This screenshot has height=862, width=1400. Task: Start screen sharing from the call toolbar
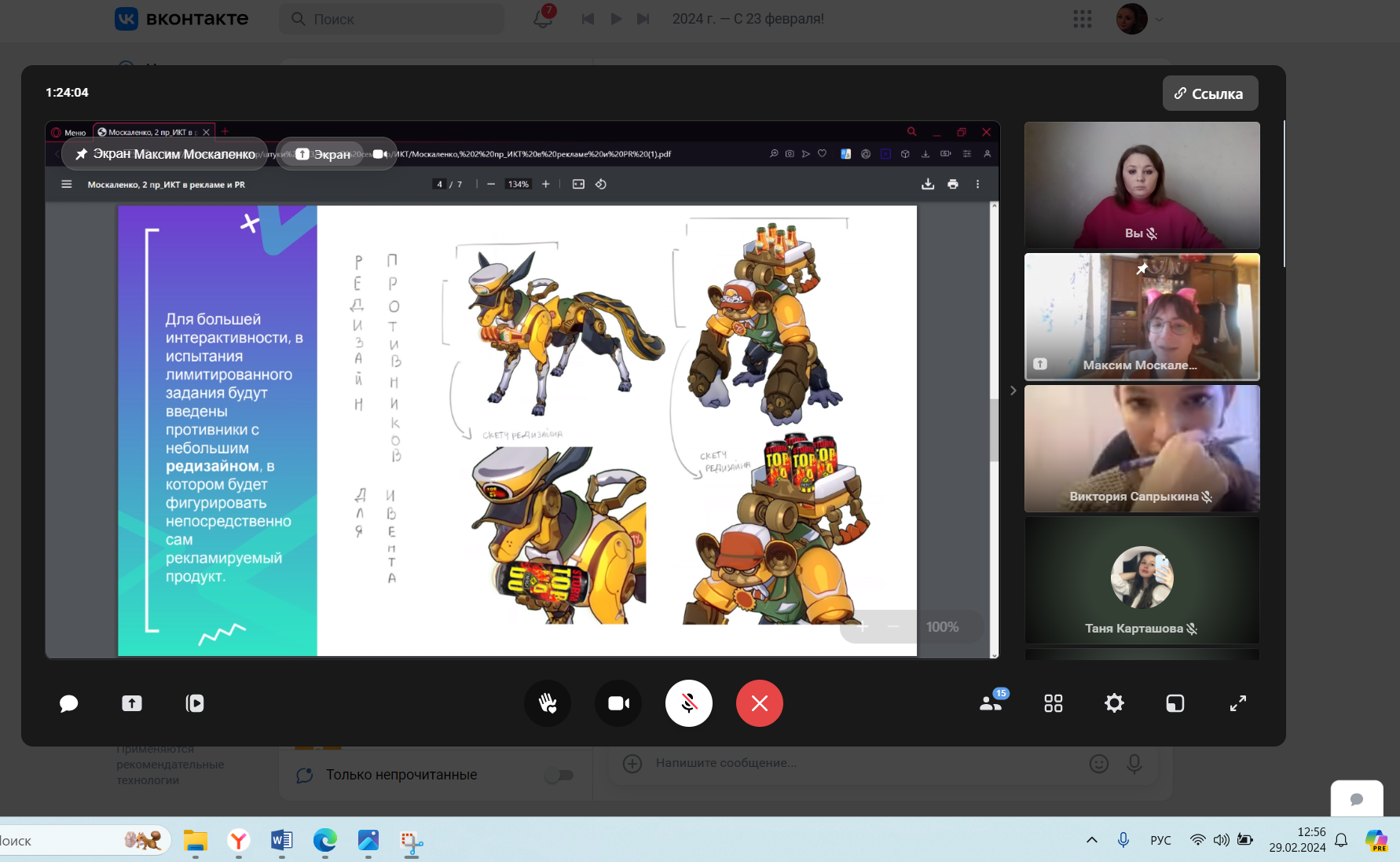[x=132, y=703]
